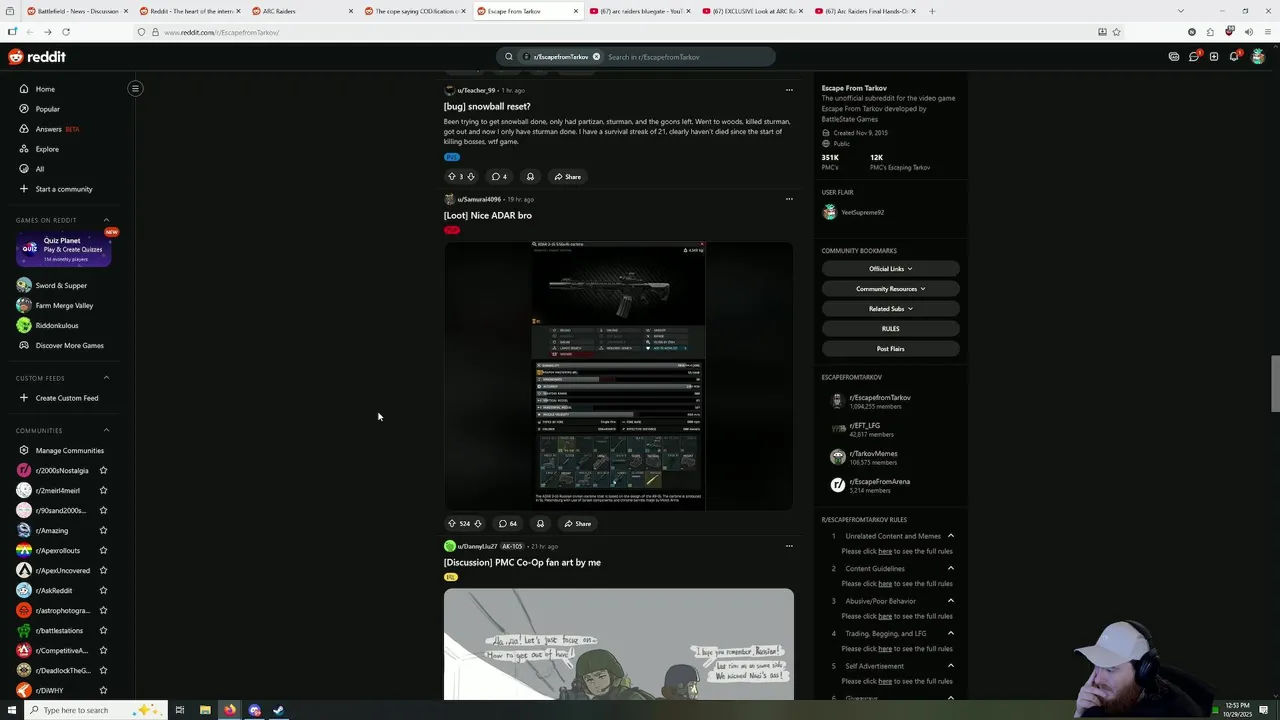Expand Official Links dropdown
Image resolution: width=1280 pixels, height=720 pixels.
(x=890, y=269)
